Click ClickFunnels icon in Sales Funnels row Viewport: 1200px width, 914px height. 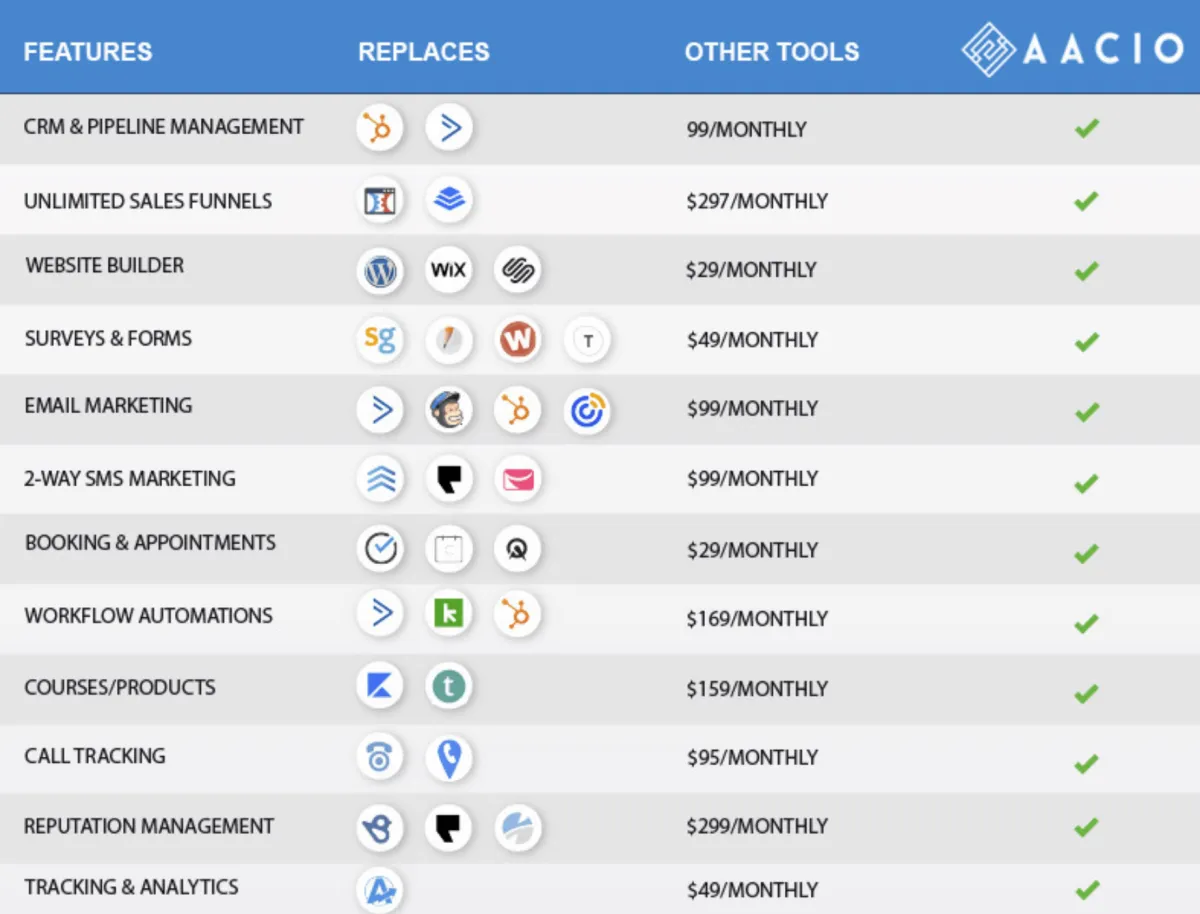380,200
